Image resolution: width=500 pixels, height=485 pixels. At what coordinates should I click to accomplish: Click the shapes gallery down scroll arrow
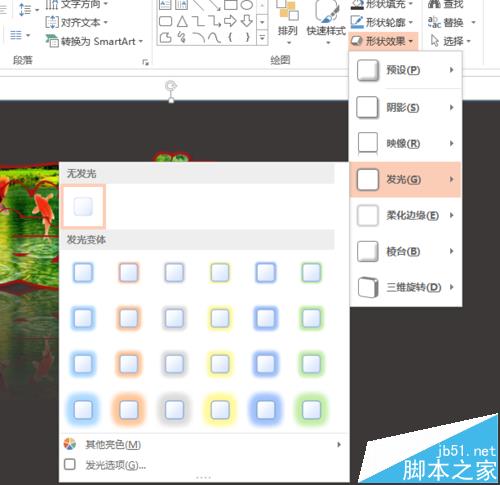pyautogui.click(x=262, y=22)
